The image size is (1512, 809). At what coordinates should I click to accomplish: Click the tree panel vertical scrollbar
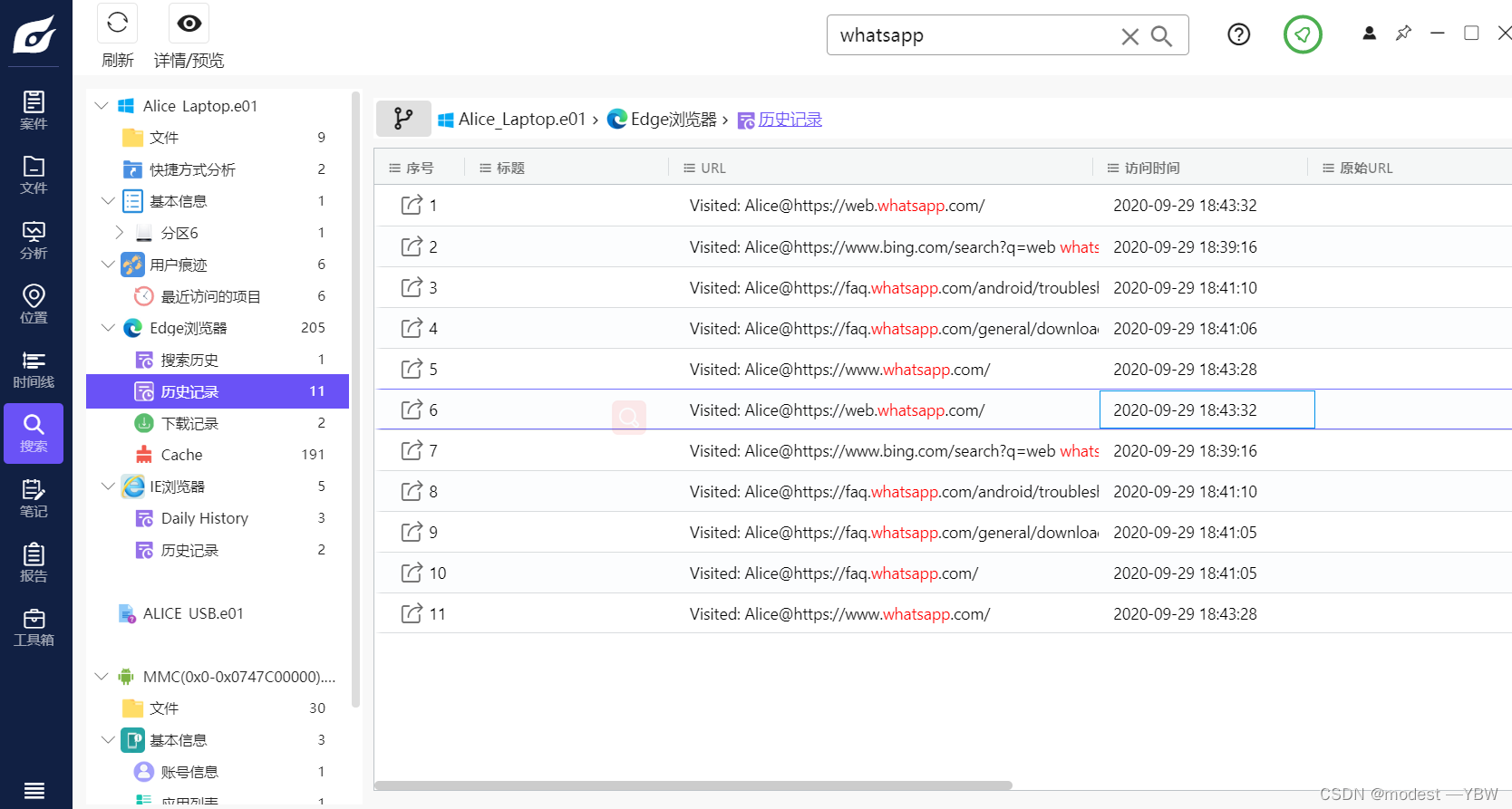(356, 399)
